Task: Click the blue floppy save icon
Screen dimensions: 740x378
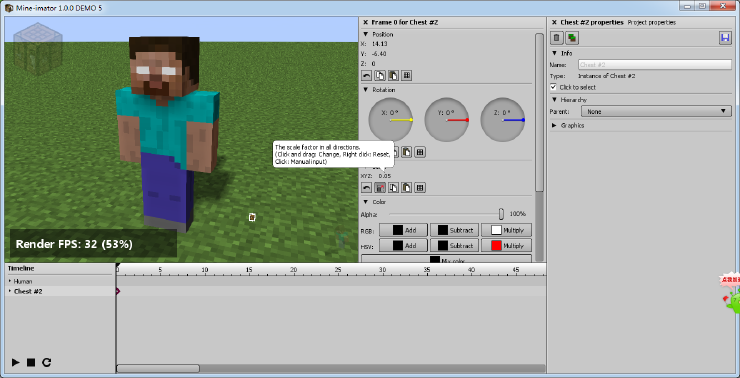Action: coord(725,38)
